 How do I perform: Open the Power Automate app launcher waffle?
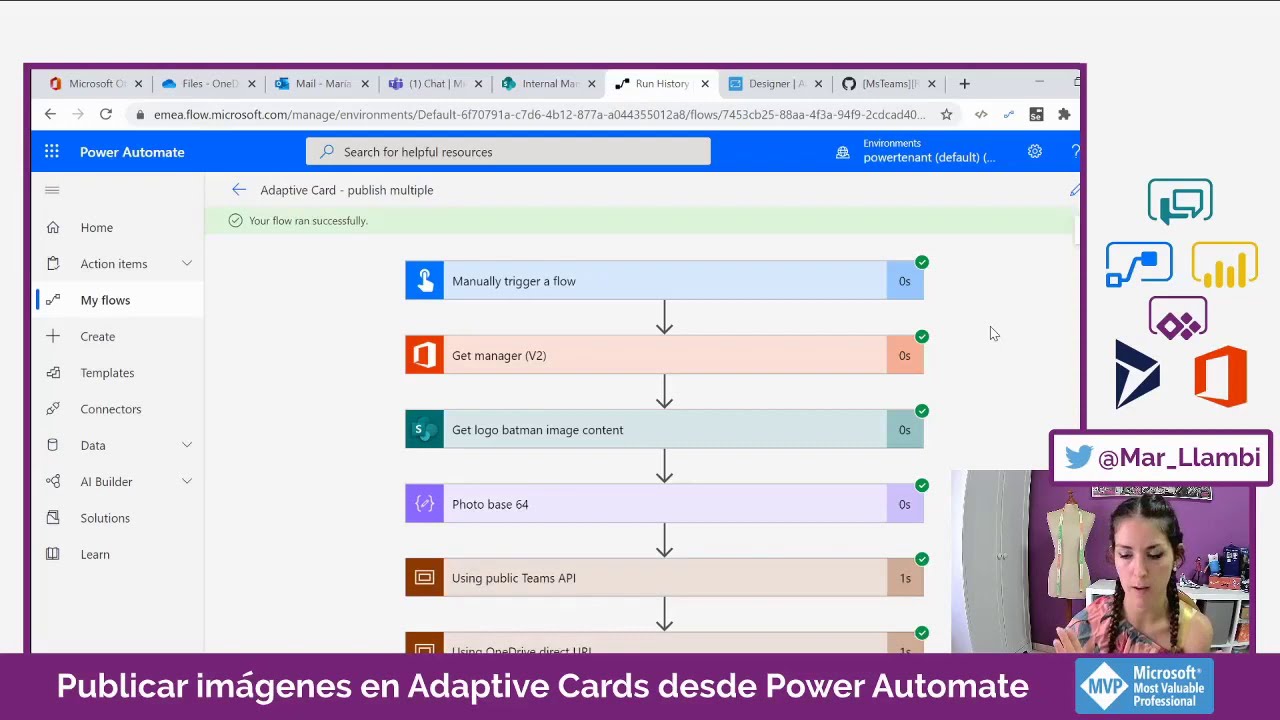[x=52, y=152]
